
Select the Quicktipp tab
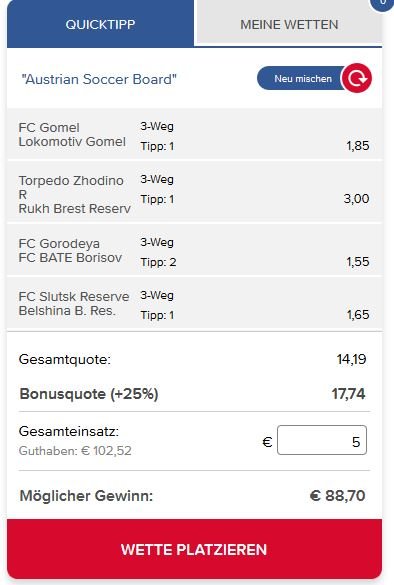tap(100, 24)
